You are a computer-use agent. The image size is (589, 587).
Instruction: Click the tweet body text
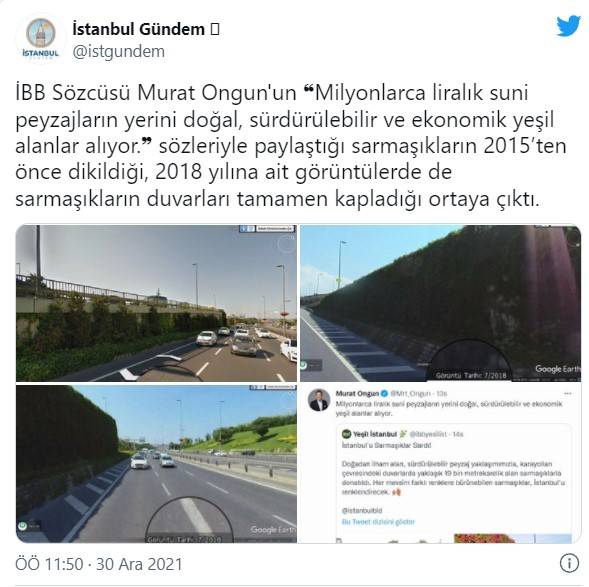coord(291,146)
